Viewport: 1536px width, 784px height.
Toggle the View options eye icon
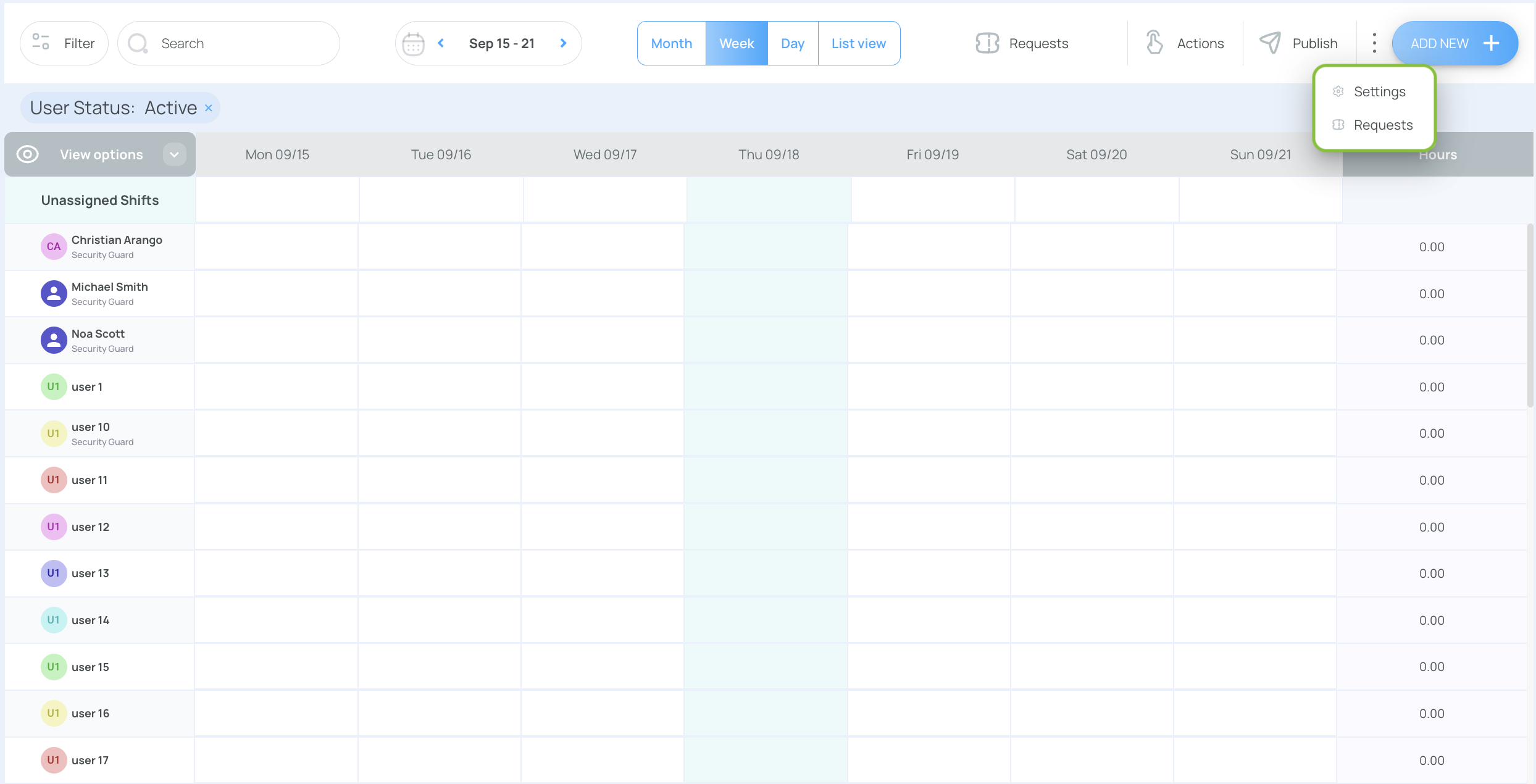28,154
